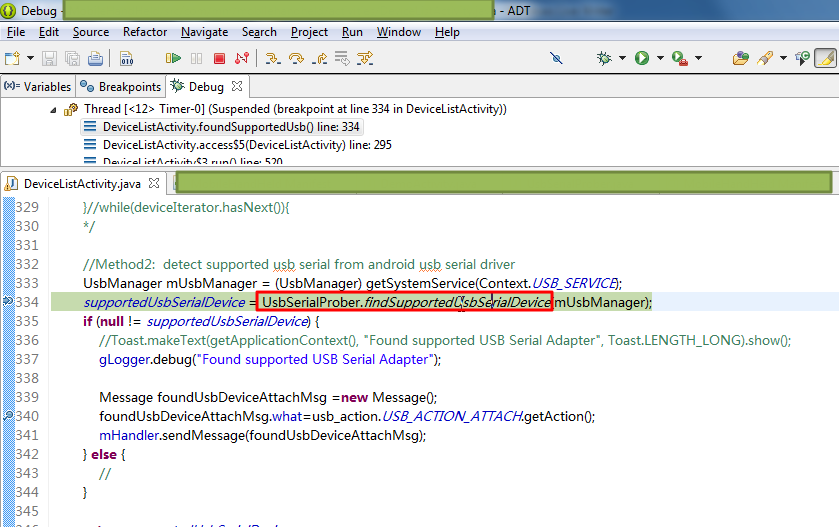
Task: Click the binary 010 build icon
Action: [126, 58]
